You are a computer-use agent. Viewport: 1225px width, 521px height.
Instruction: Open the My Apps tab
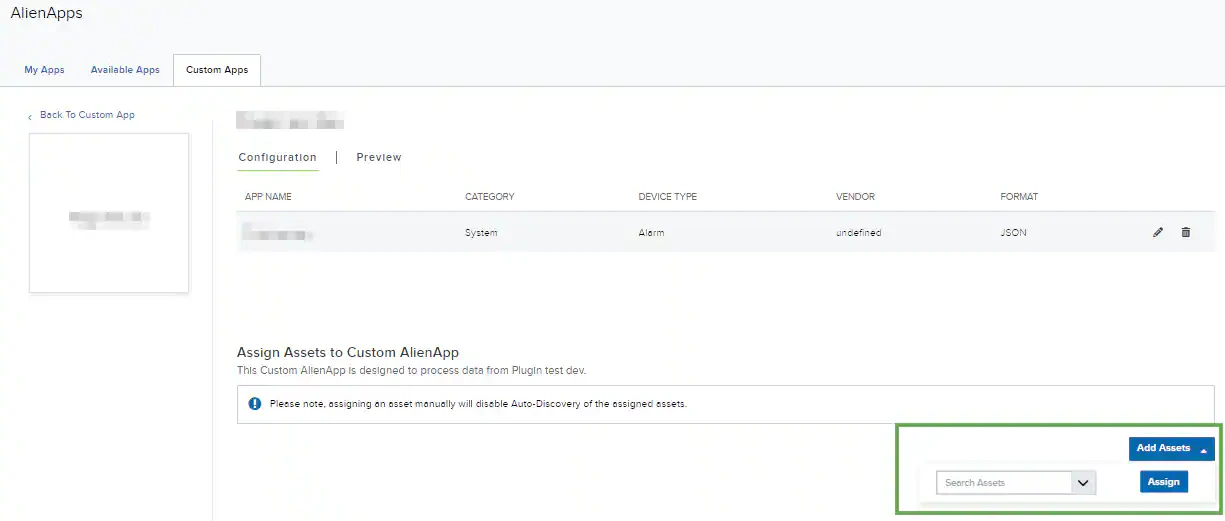[45, 70]
